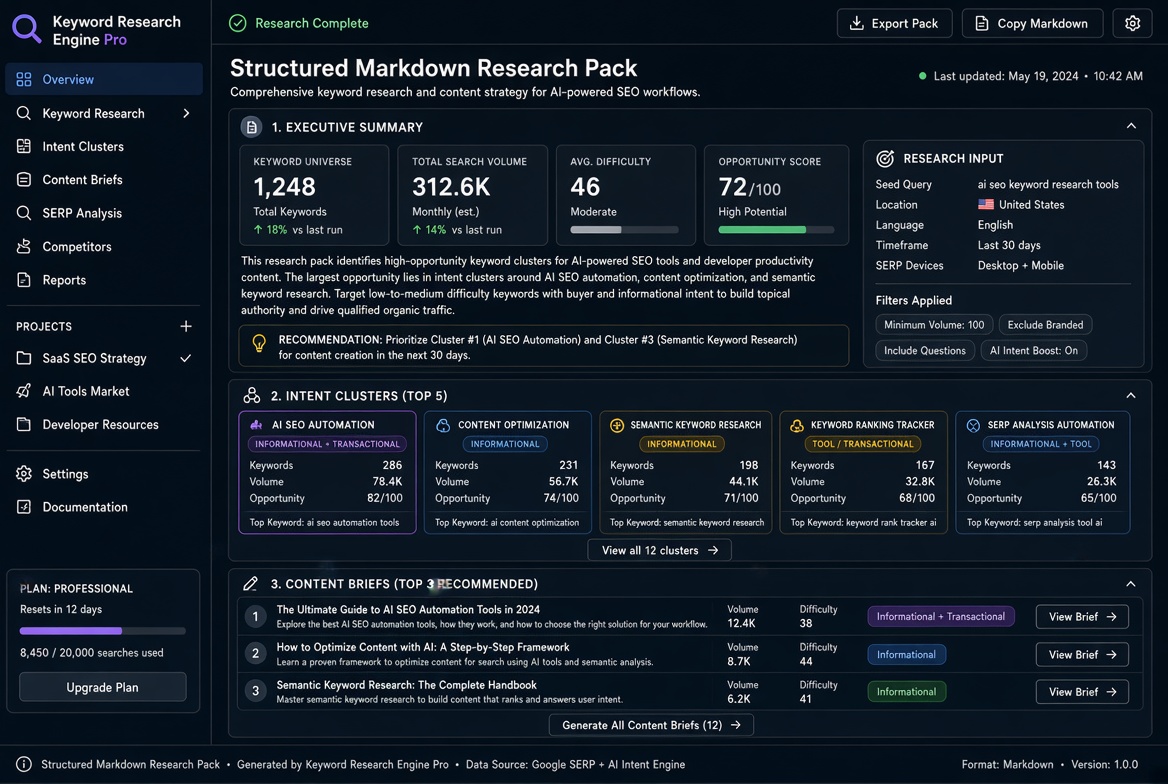The image size is (1168, 784).
Task: Click the Avg. Difficulty progress bar
Action: pos(624,230)
